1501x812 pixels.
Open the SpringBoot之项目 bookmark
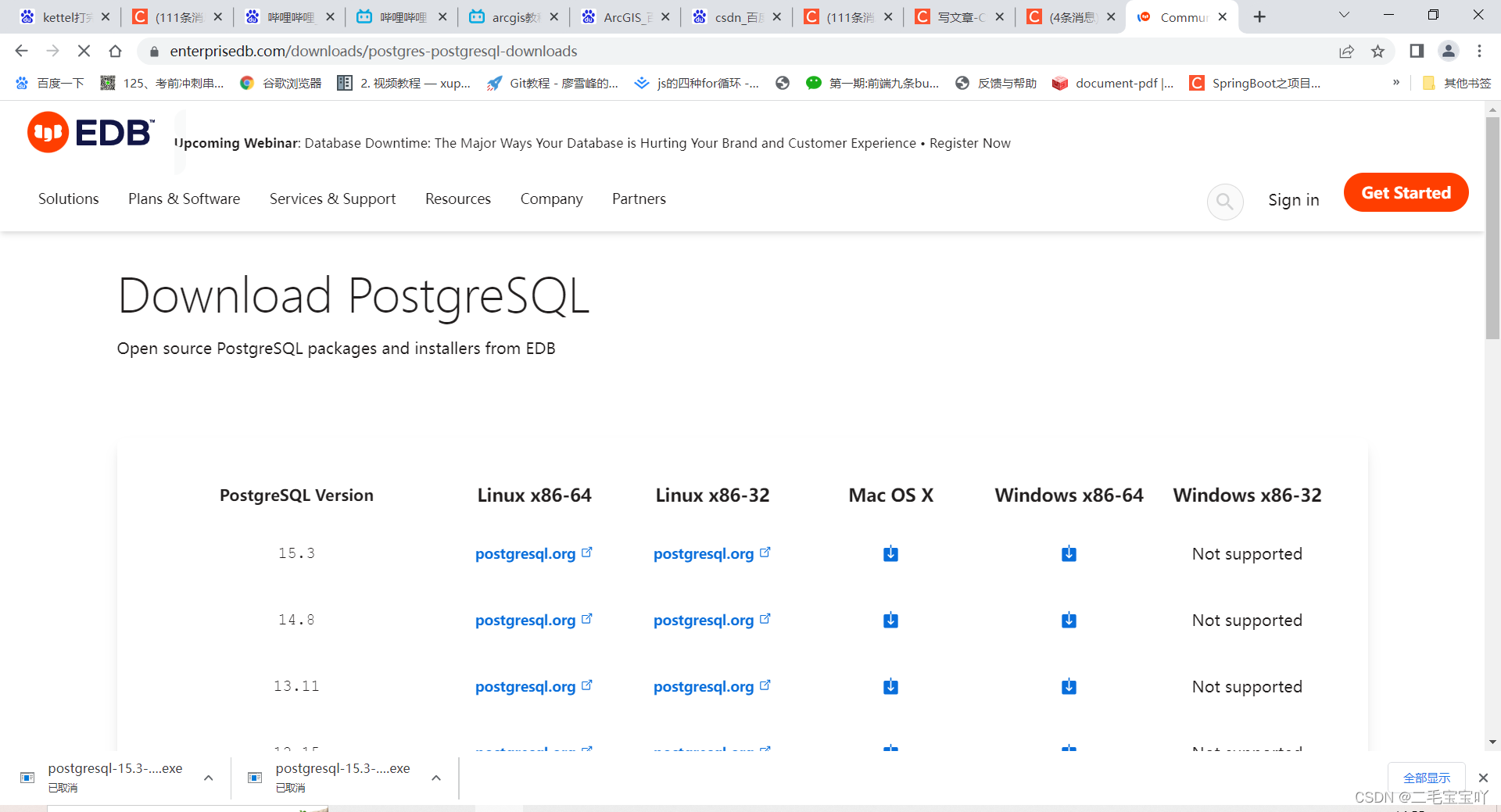click(1255, 83)
